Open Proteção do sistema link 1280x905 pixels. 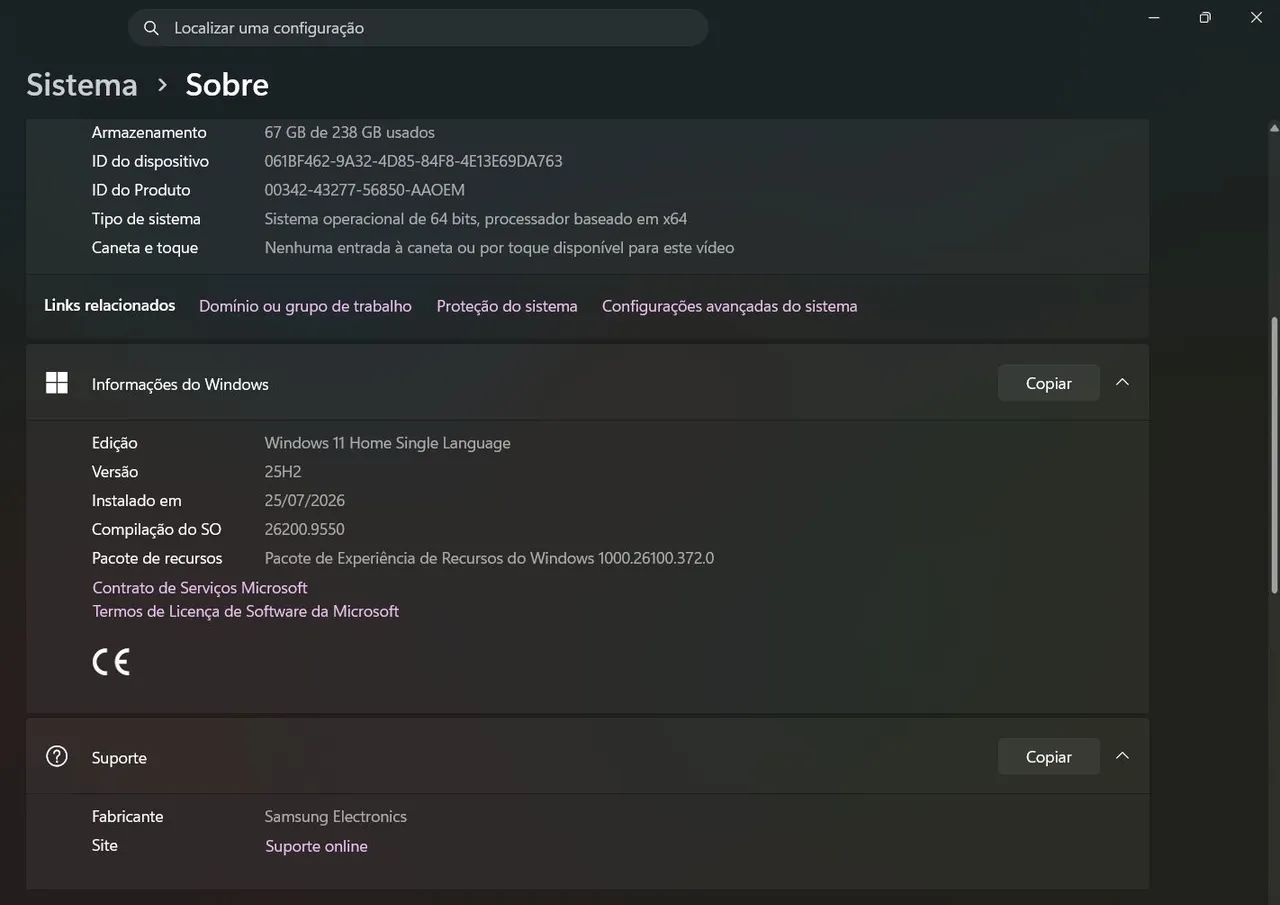click(507, 306)
